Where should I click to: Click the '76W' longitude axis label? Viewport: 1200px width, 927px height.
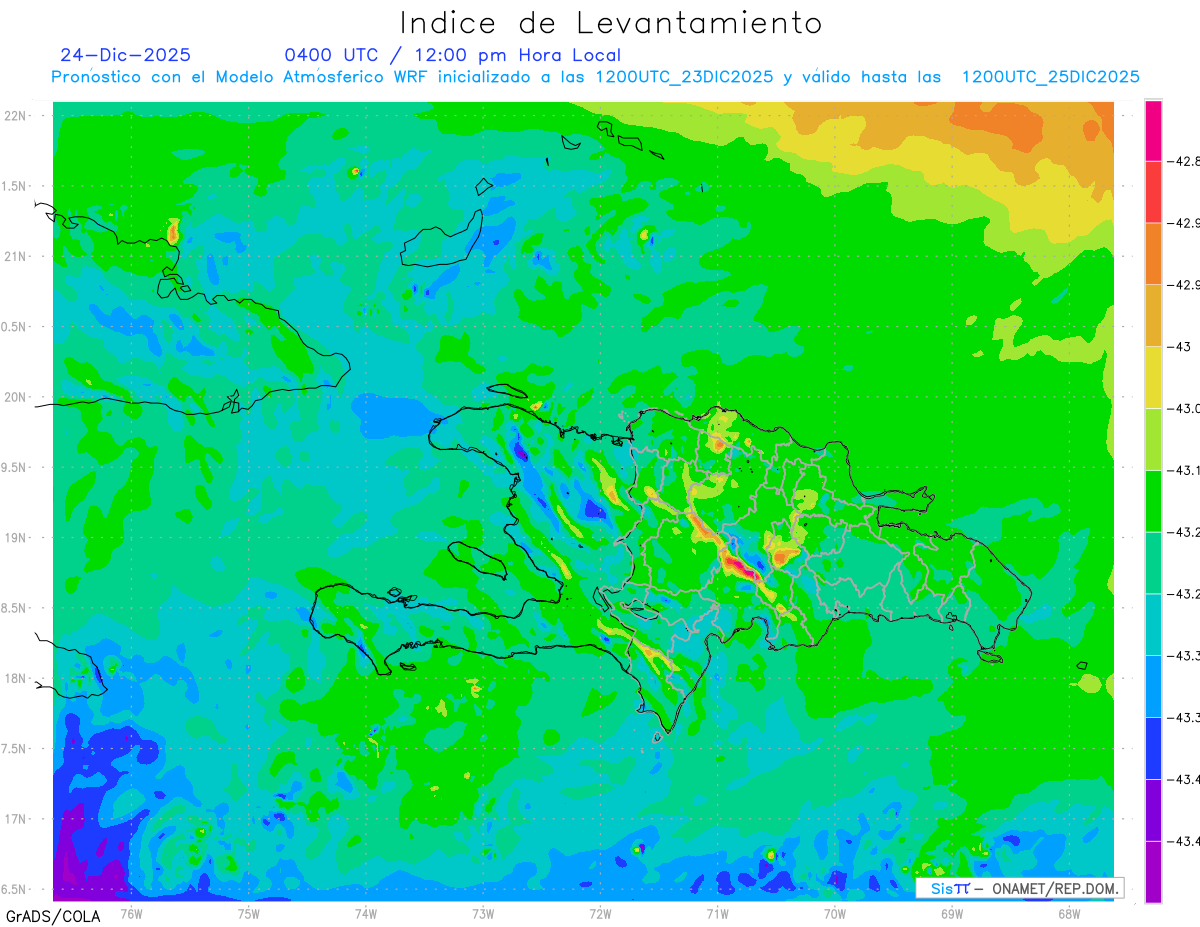[x=131, y=912]
